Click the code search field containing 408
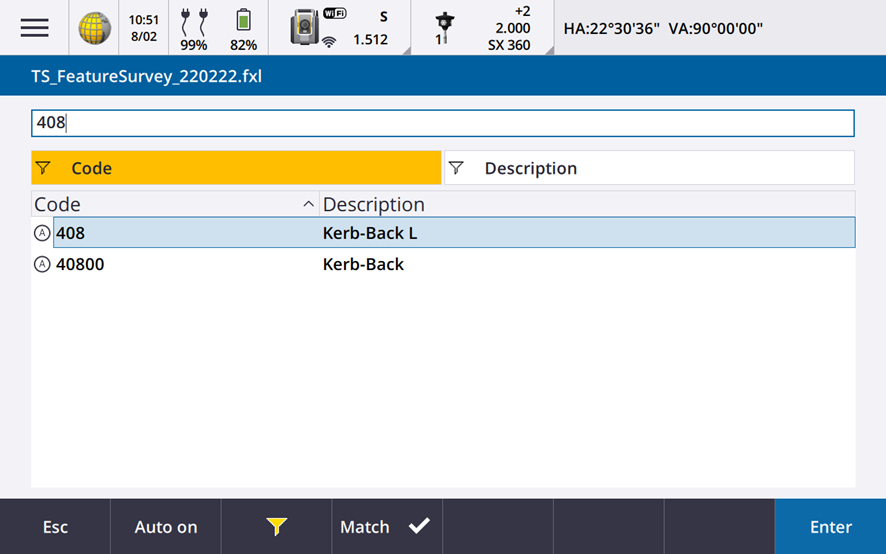886x554 pixels. pos(443,123)
